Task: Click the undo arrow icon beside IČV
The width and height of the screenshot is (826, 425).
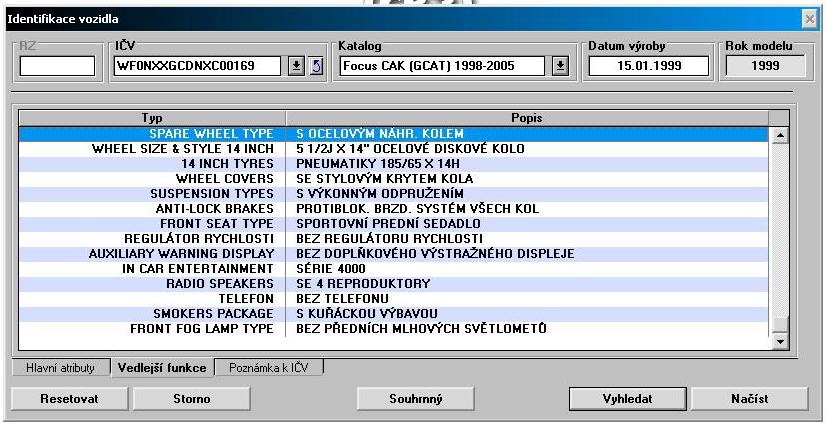Action: point(317,66)
